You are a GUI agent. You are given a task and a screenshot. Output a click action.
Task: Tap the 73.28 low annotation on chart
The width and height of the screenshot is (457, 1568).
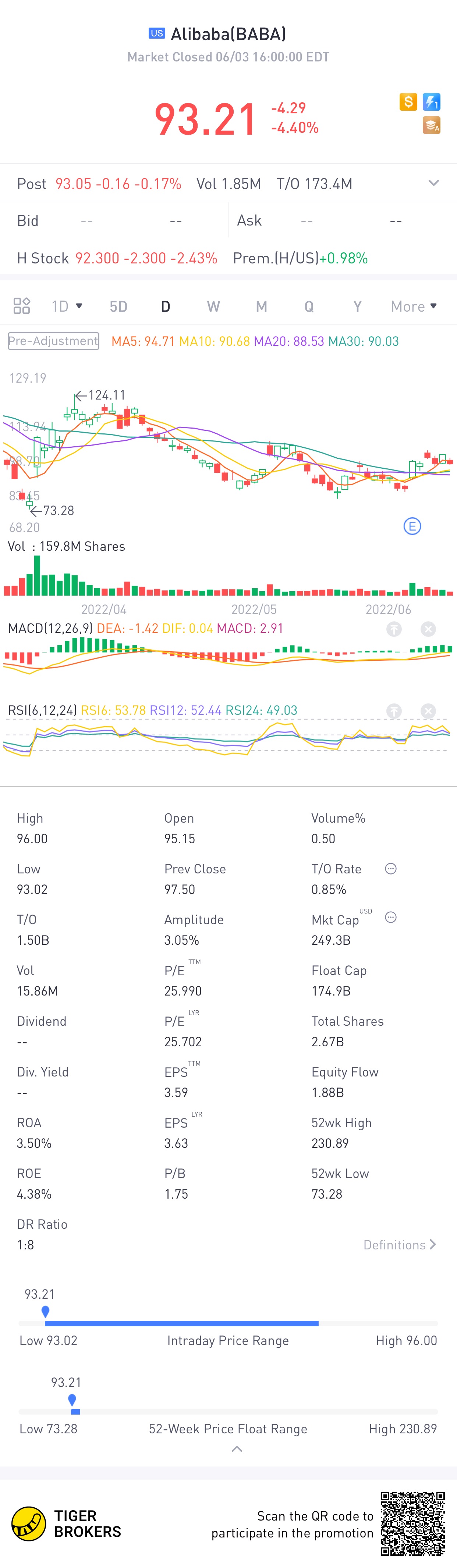pyautogui.click(x=52, y=510)
